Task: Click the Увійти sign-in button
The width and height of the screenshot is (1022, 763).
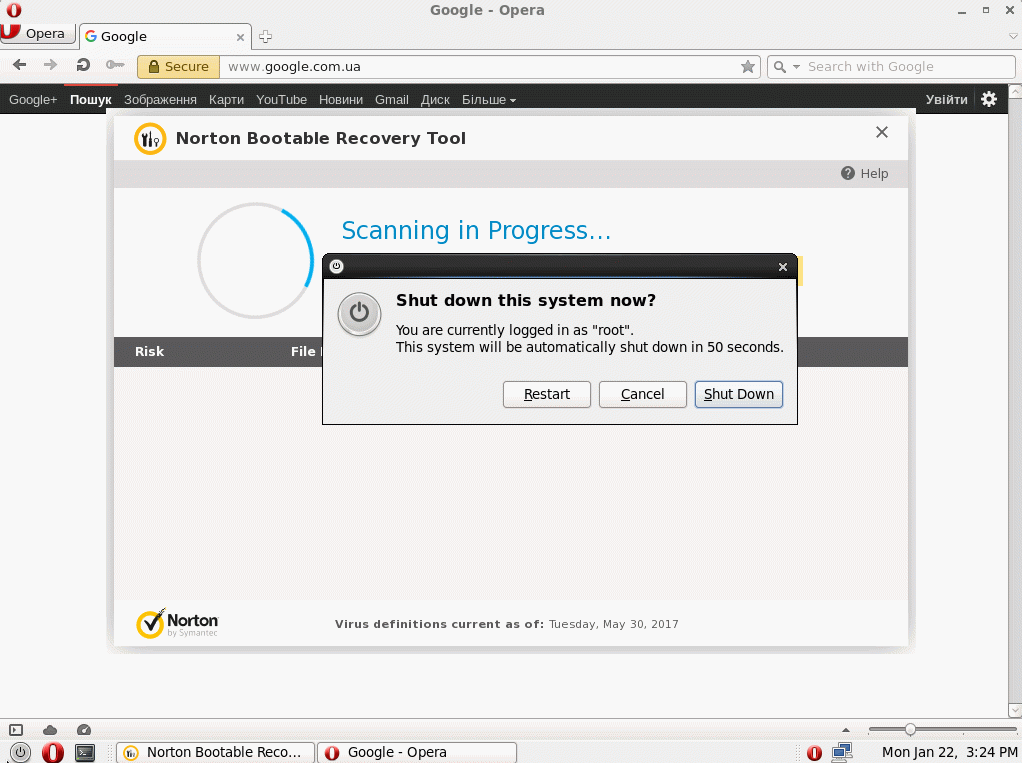Action: click(x=946, y=100)
